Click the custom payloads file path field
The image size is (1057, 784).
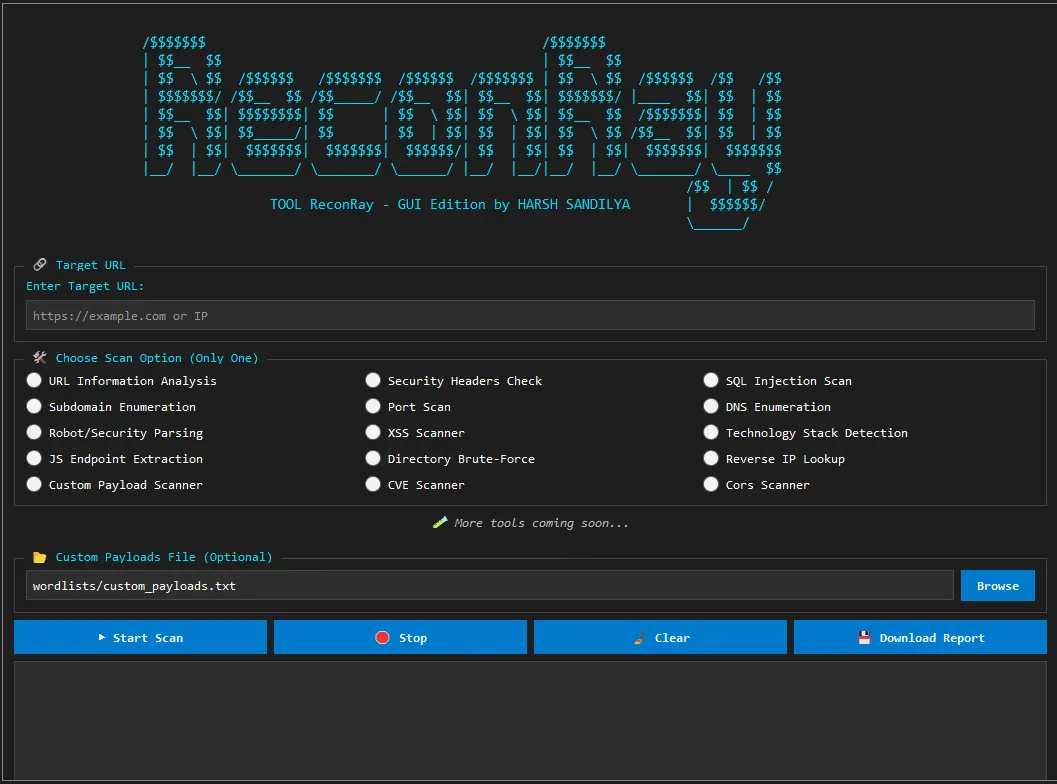[x=489, y=586]
